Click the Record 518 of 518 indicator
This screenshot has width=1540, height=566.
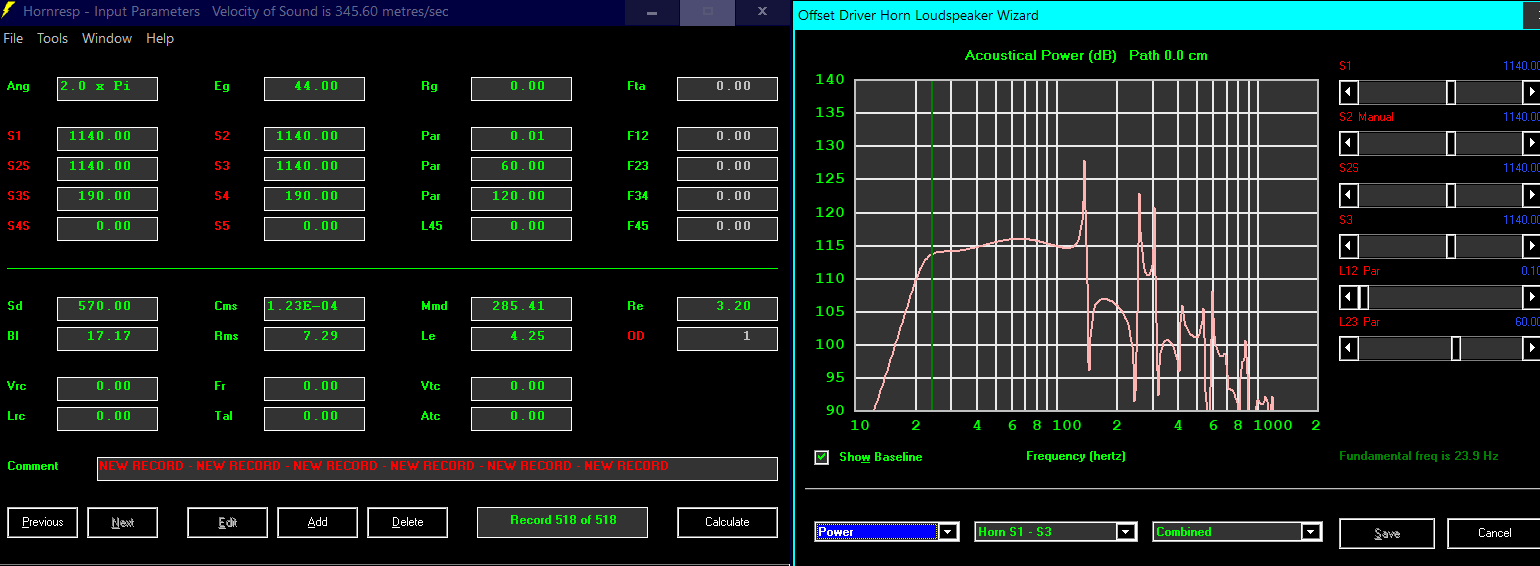(562, 522)
